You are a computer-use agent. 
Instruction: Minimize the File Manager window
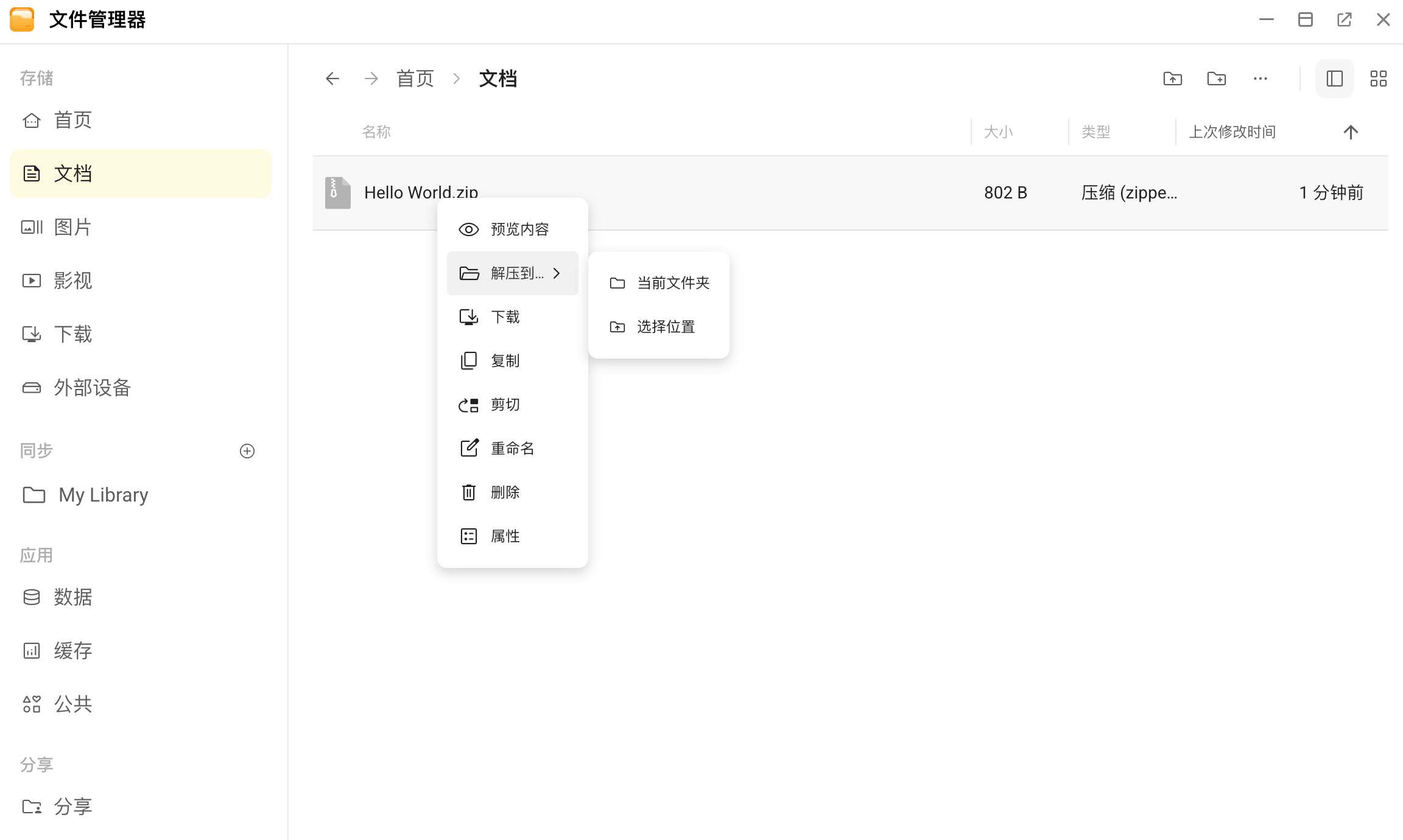(1267, 19)
